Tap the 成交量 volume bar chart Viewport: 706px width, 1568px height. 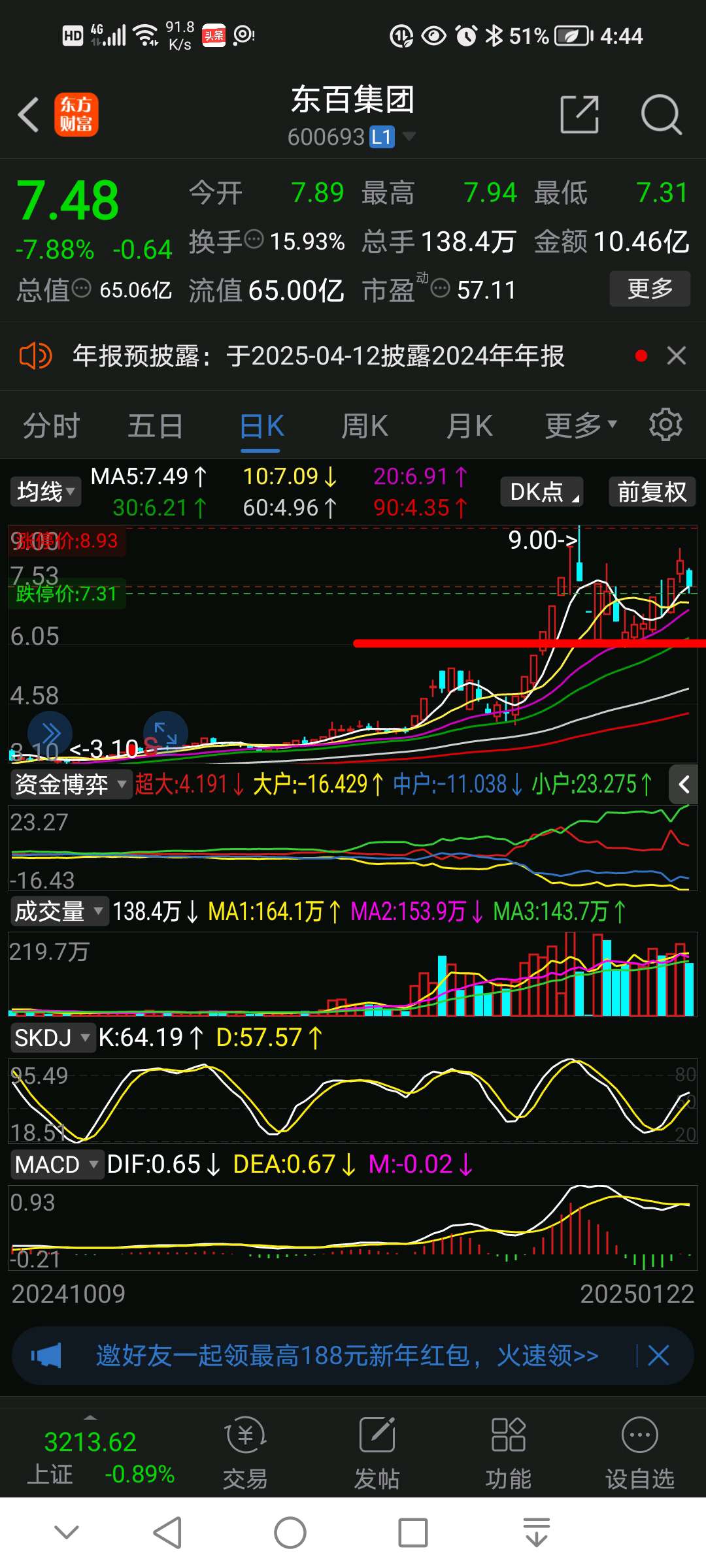pyautogui.click(x=353, y=974)
